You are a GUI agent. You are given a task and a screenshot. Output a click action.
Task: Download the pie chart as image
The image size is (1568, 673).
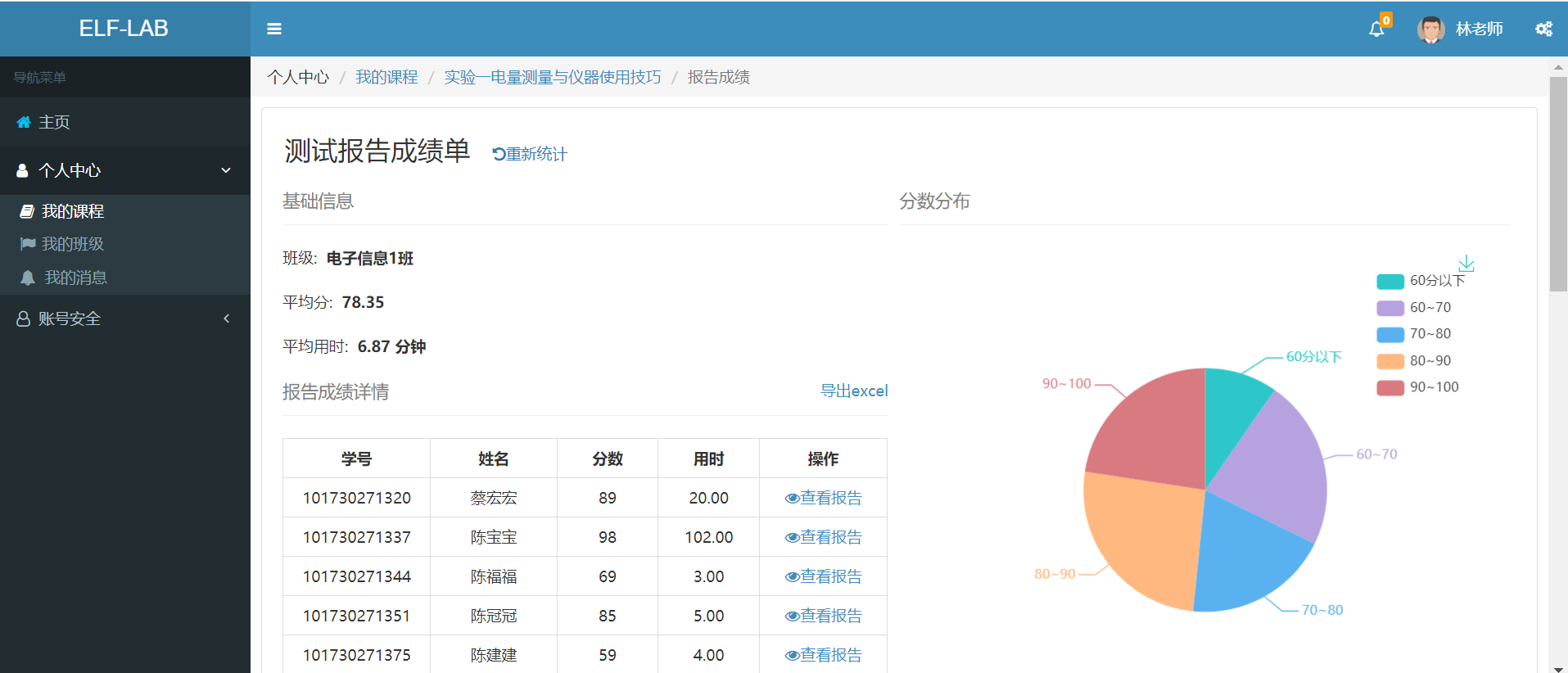(1466, 264)
